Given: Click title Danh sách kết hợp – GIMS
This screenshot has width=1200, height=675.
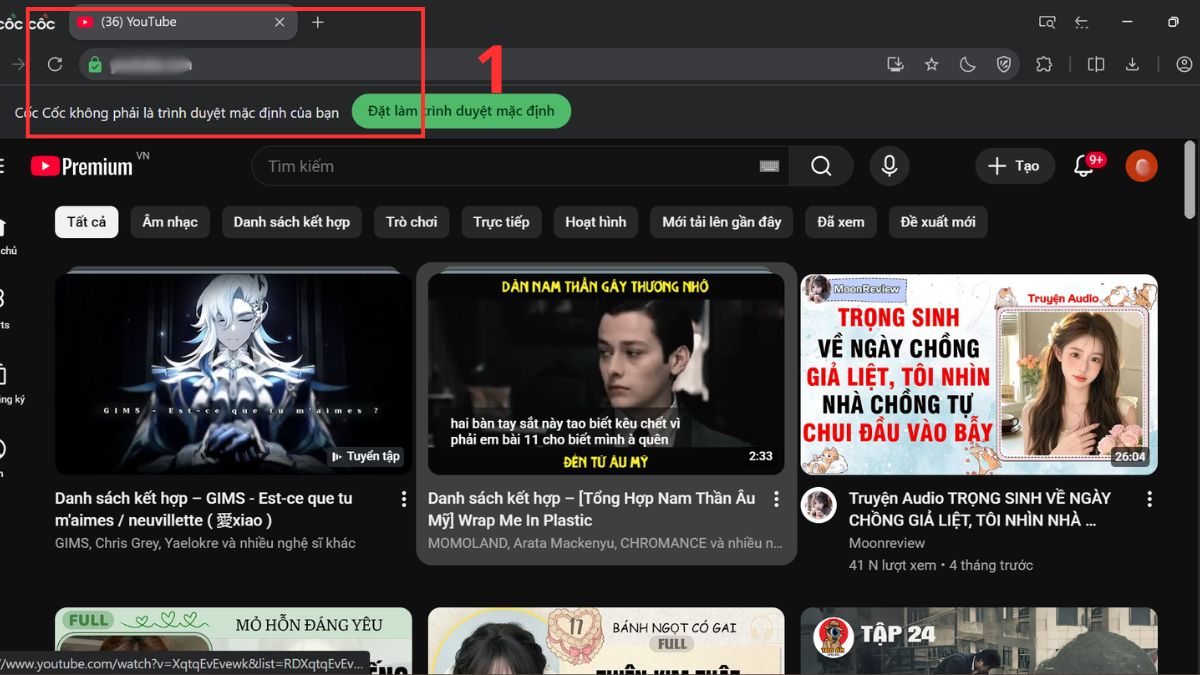Looking at the screenshot, I should (204, 509).
